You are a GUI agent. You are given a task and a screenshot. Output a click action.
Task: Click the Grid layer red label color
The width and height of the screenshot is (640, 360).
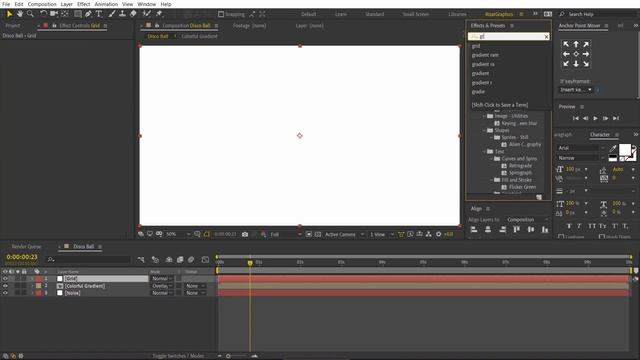(x=38, y=279)
